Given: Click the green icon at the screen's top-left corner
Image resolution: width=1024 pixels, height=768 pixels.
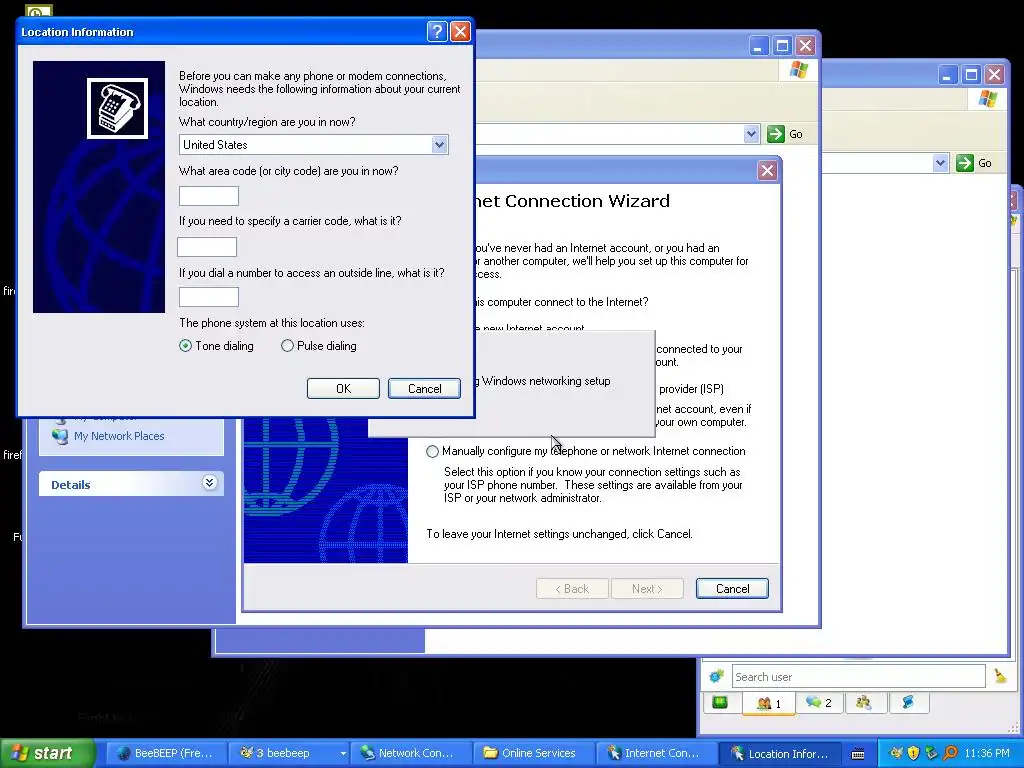Looking at the screenshot, I should coord(38,11).
